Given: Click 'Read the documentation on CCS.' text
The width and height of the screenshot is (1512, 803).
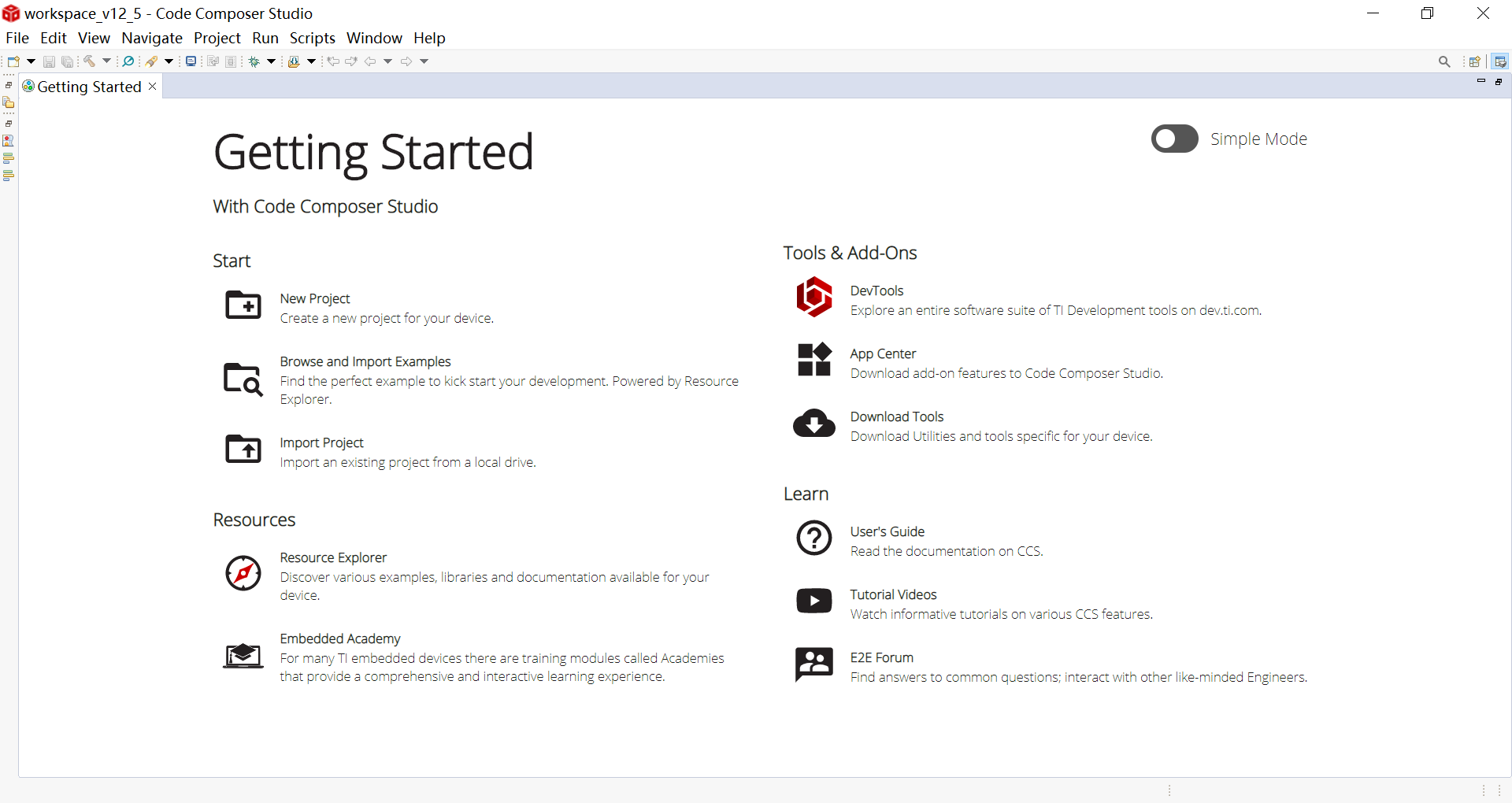Looking at the screenshot, I should pos(947,551).
